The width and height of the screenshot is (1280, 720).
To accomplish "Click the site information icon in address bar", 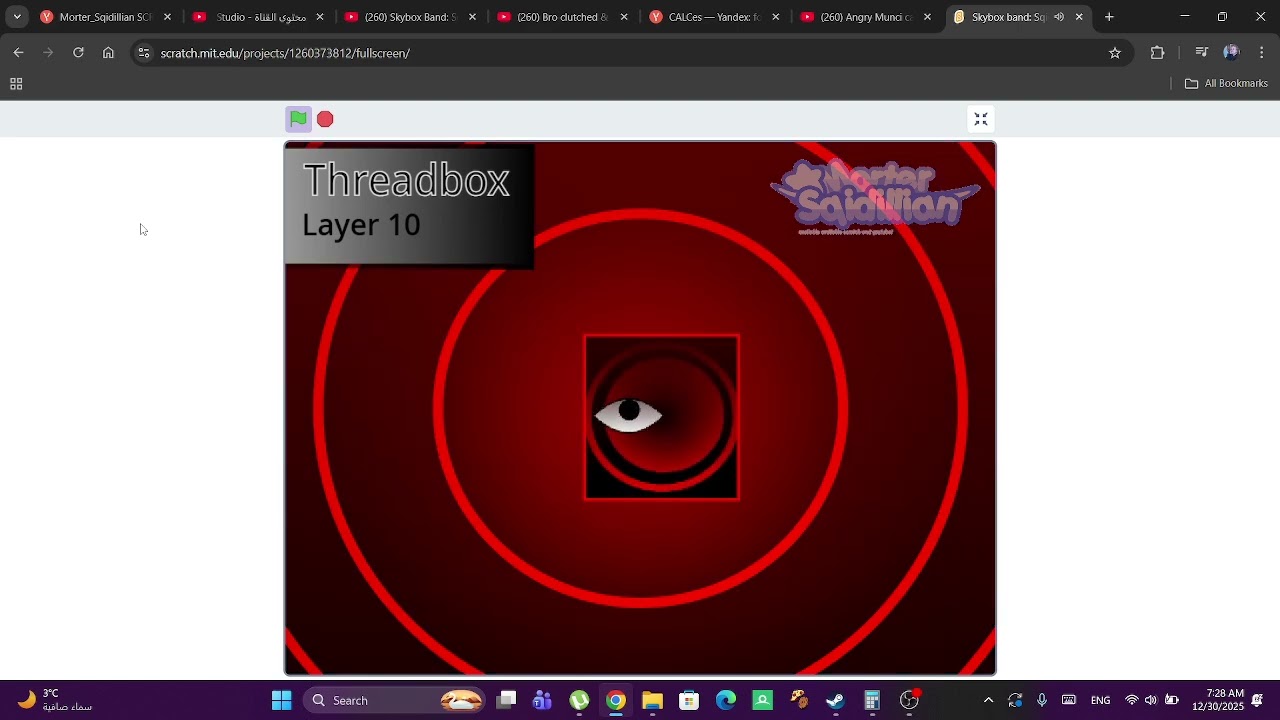I will (x=144, y=53).
